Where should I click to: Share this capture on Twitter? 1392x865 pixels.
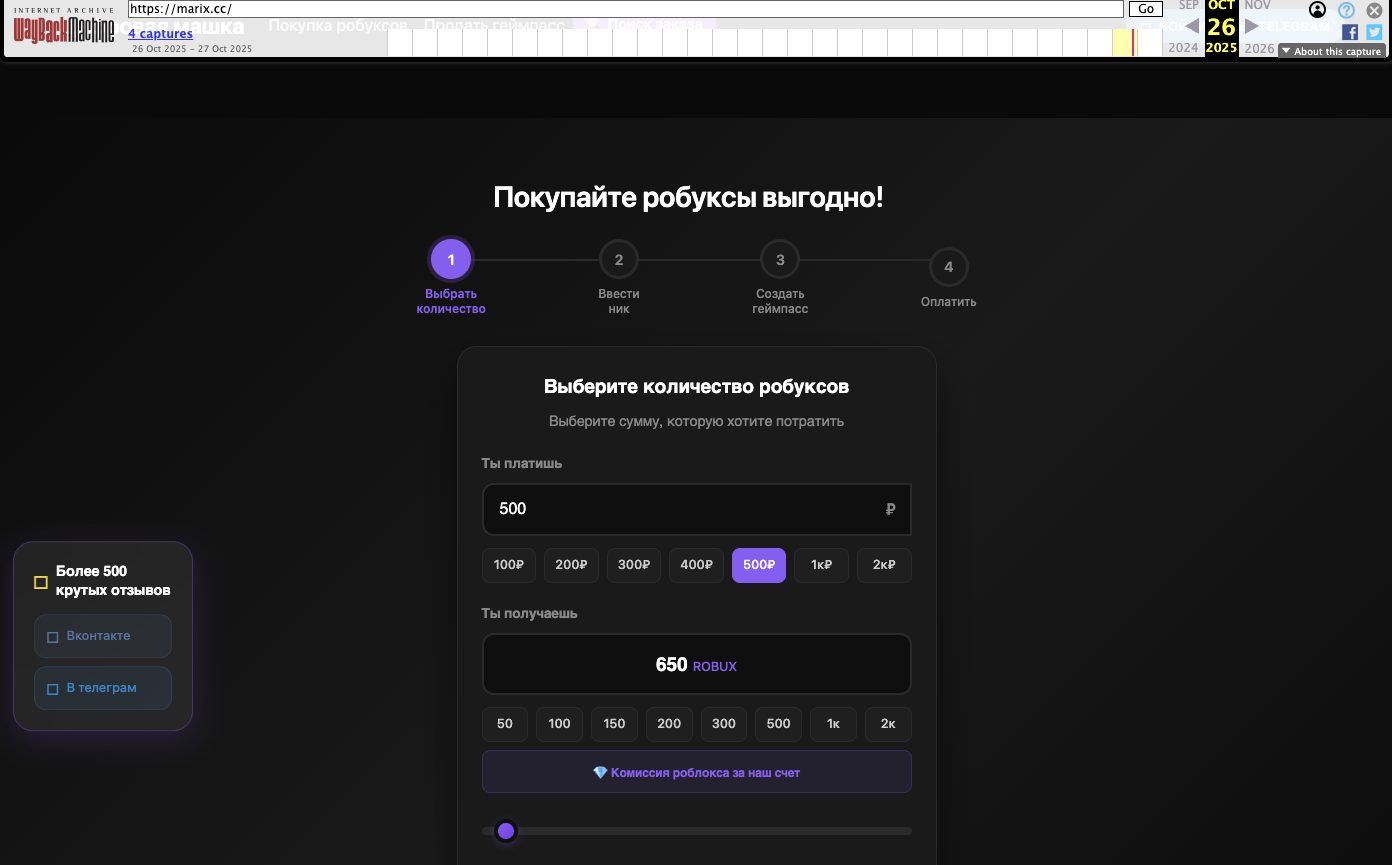[1374, 32]
